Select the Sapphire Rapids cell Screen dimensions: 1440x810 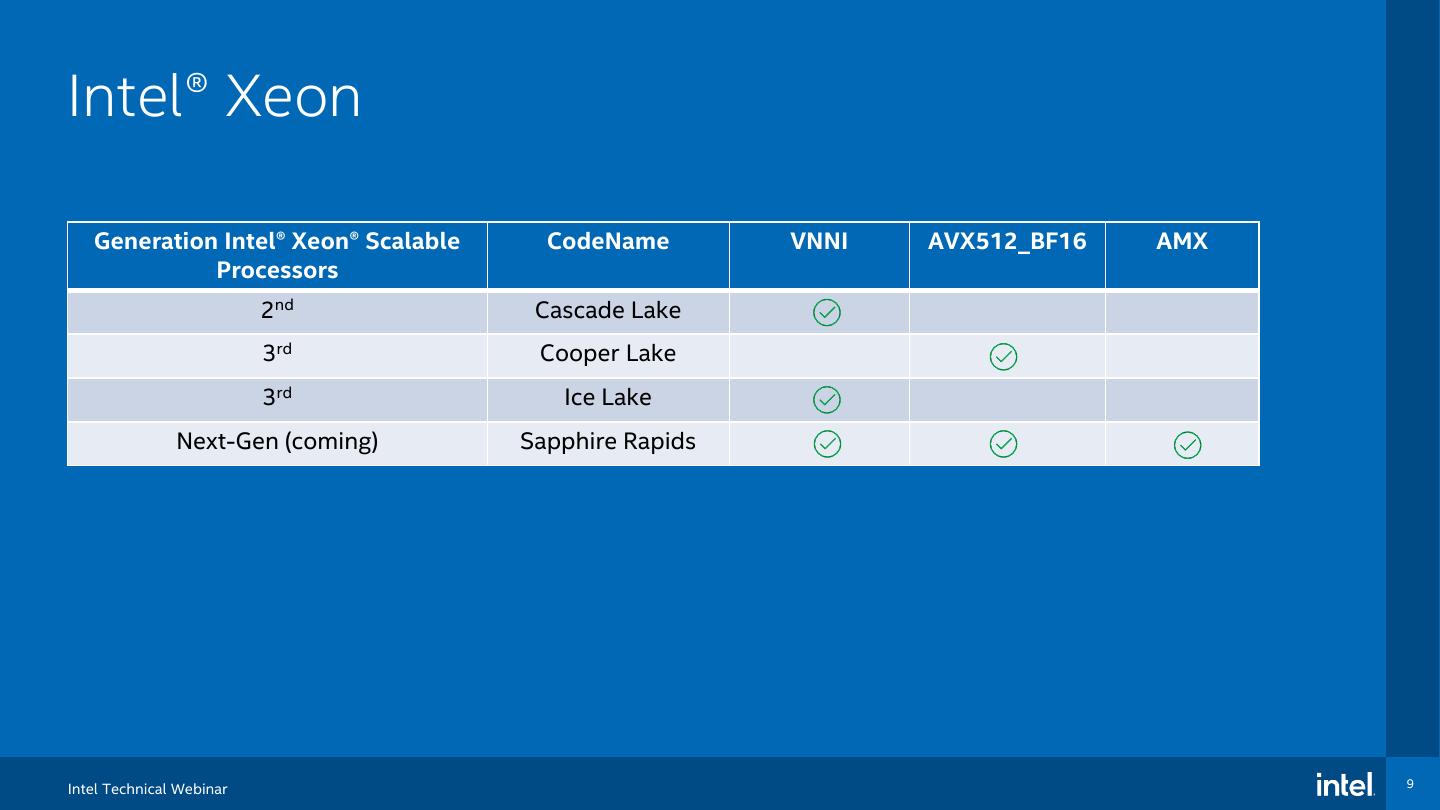(x=608, y=442)
